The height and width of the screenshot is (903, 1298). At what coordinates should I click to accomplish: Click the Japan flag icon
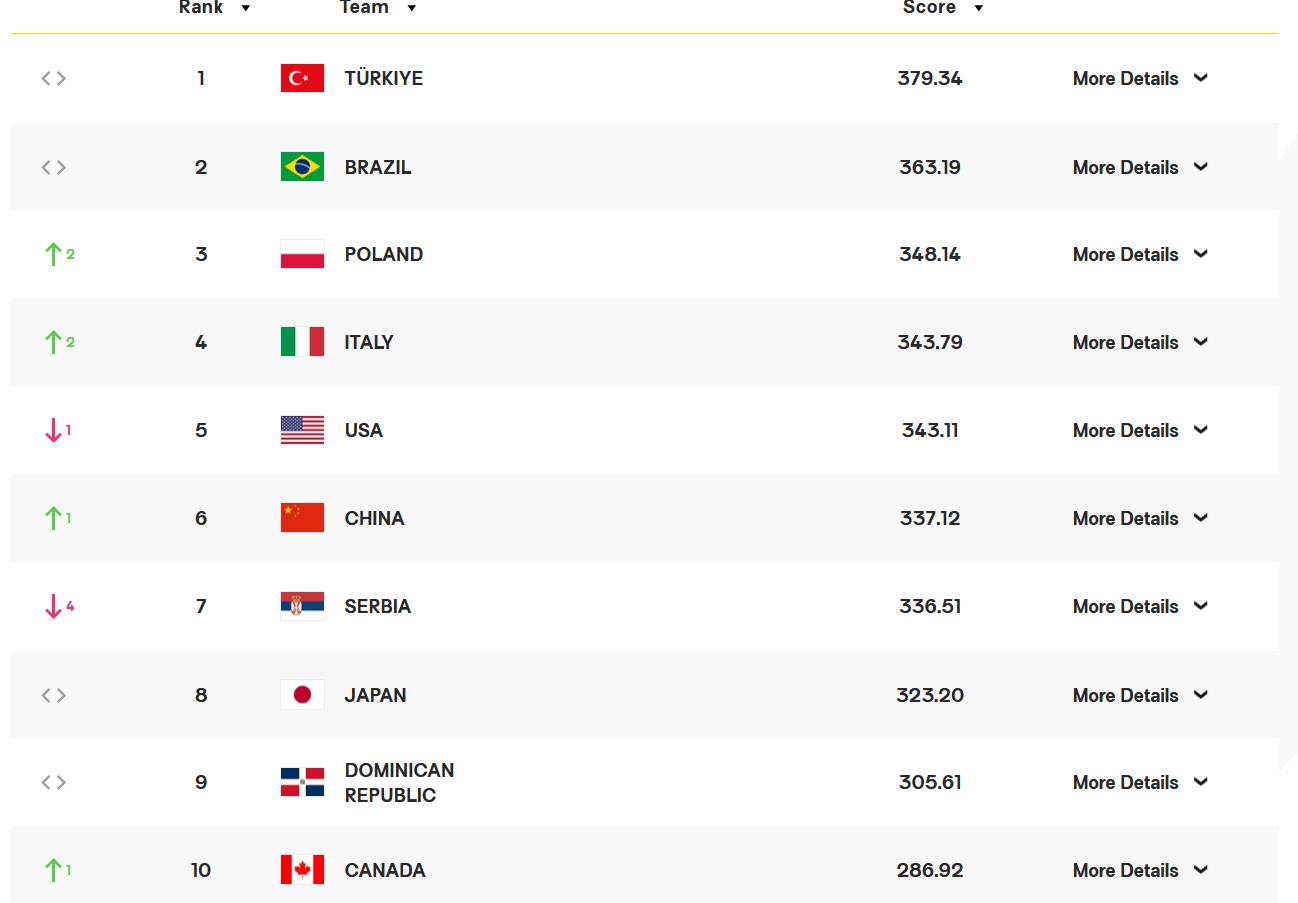(302, 695)
